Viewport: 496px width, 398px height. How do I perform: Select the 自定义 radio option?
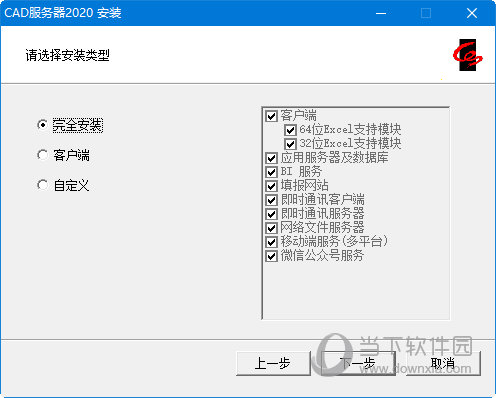click(42, 185)
